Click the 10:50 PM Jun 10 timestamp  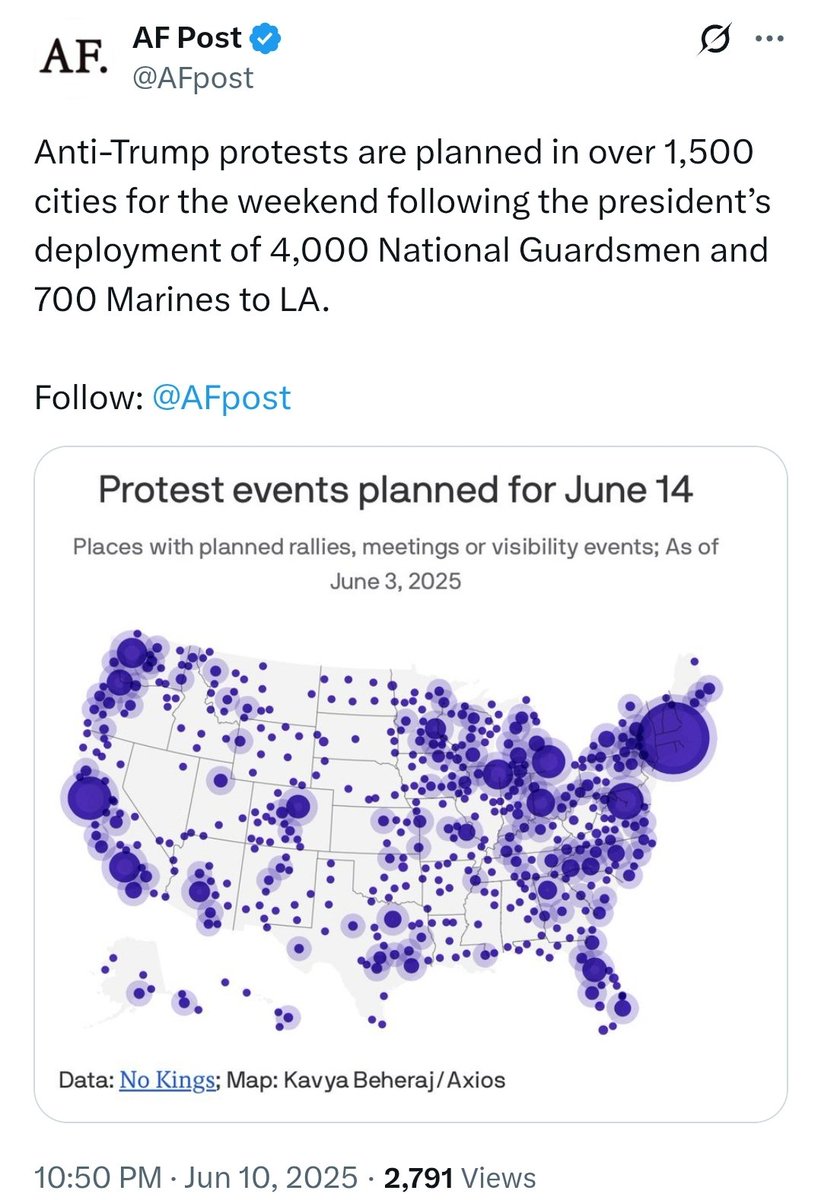[196, 1177]
